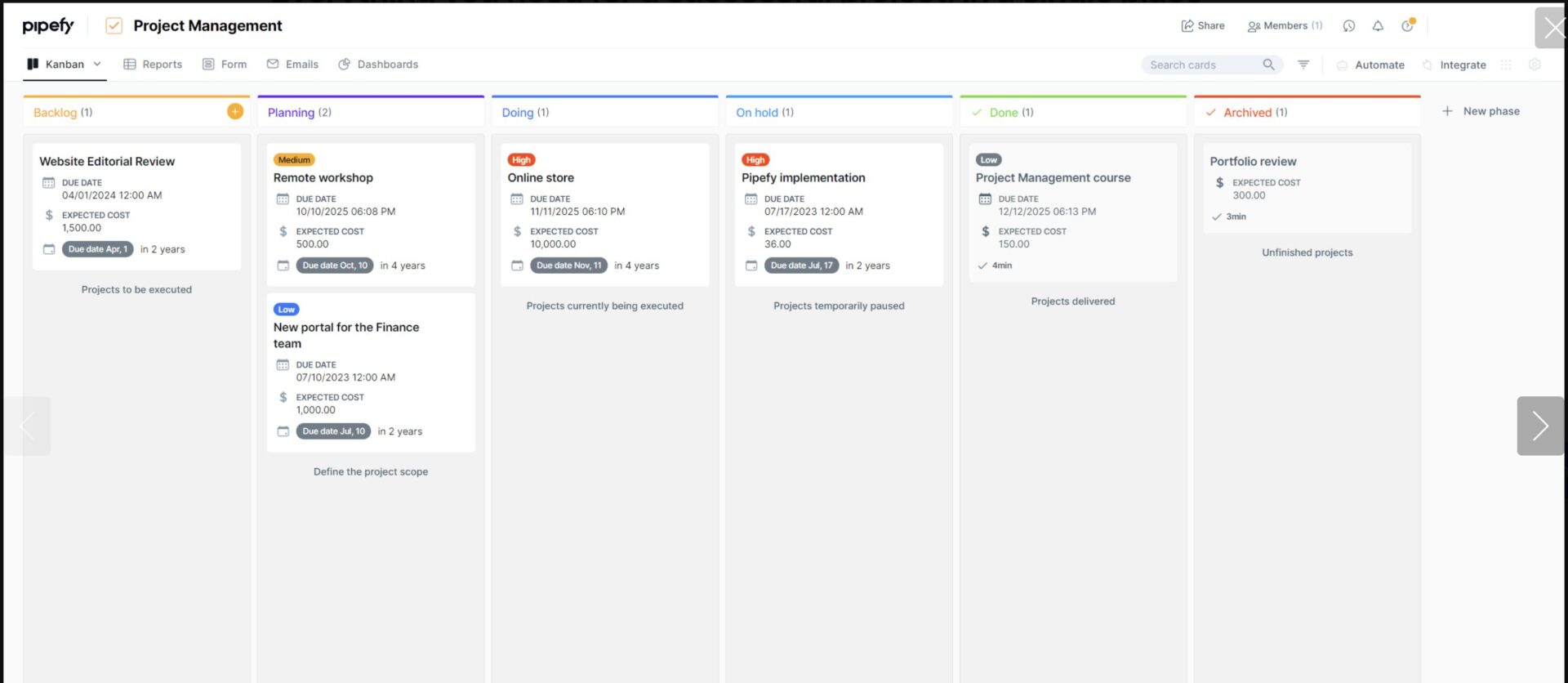Viewport: 1568px width, 683px height.
Task: Click into the Search cards field
Action: coord(1200,65)
